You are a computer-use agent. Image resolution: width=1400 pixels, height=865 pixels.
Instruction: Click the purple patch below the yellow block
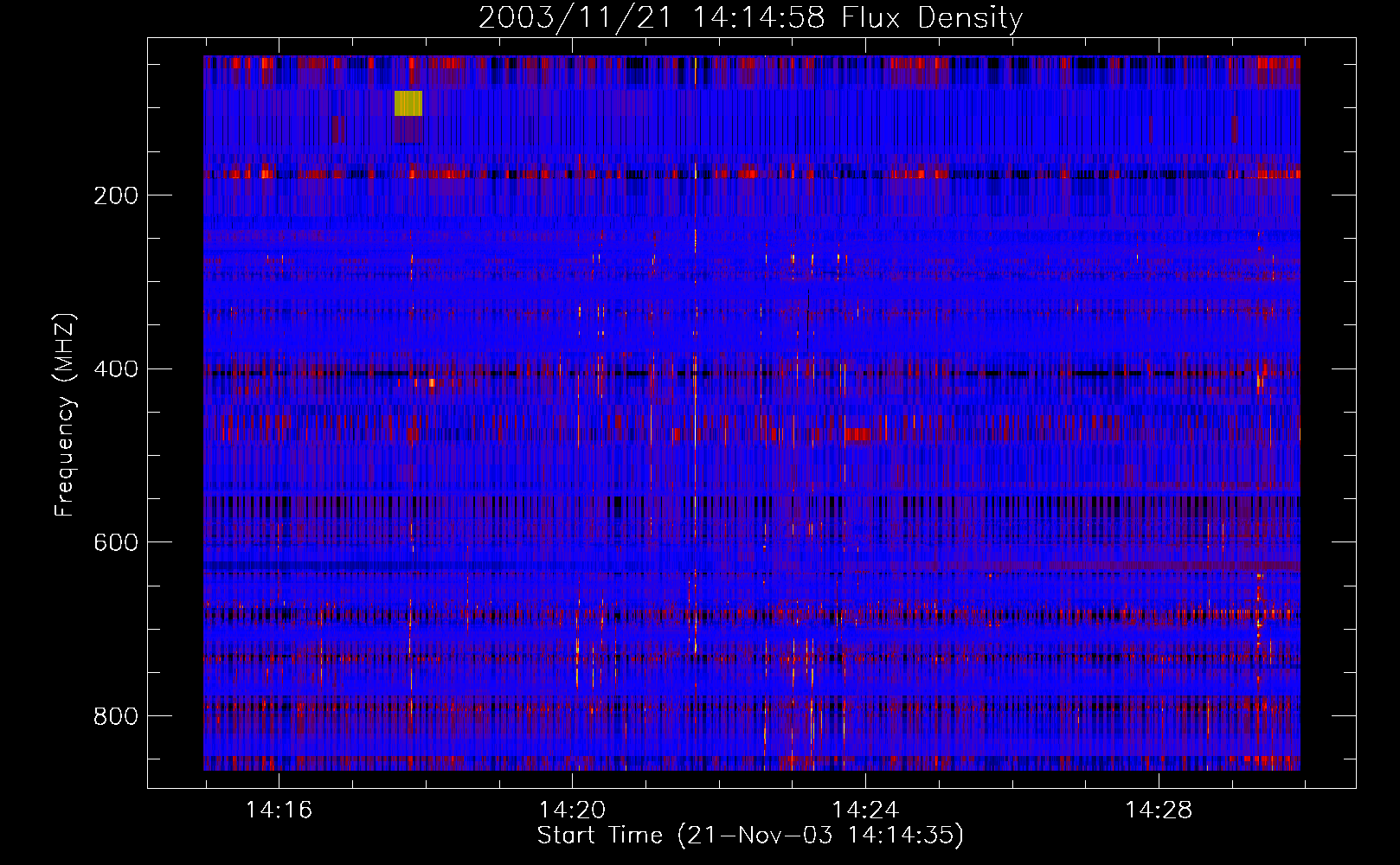408,130
